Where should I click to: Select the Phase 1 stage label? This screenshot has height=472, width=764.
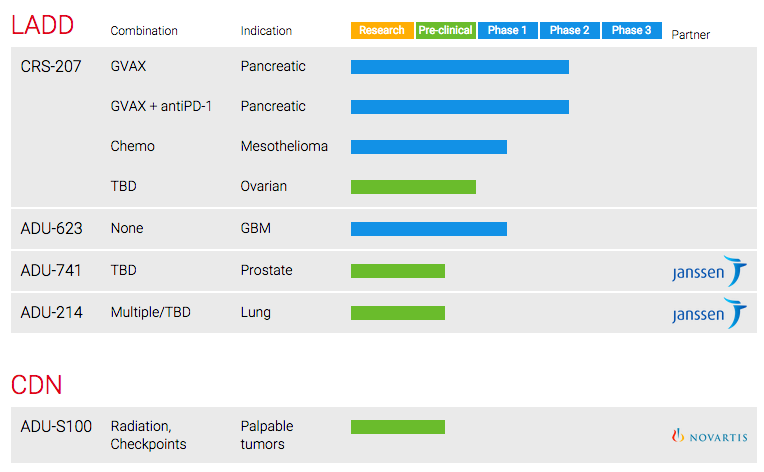tap(507, 30)
